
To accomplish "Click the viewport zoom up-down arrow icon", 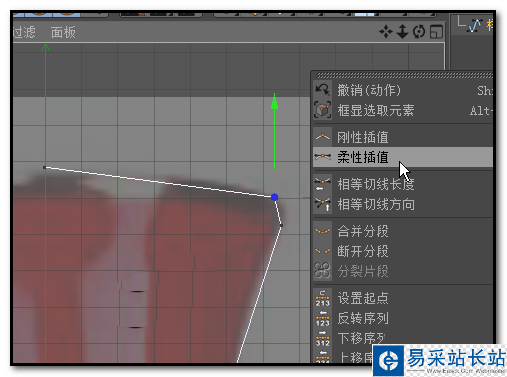I will (x=402, y=32).
